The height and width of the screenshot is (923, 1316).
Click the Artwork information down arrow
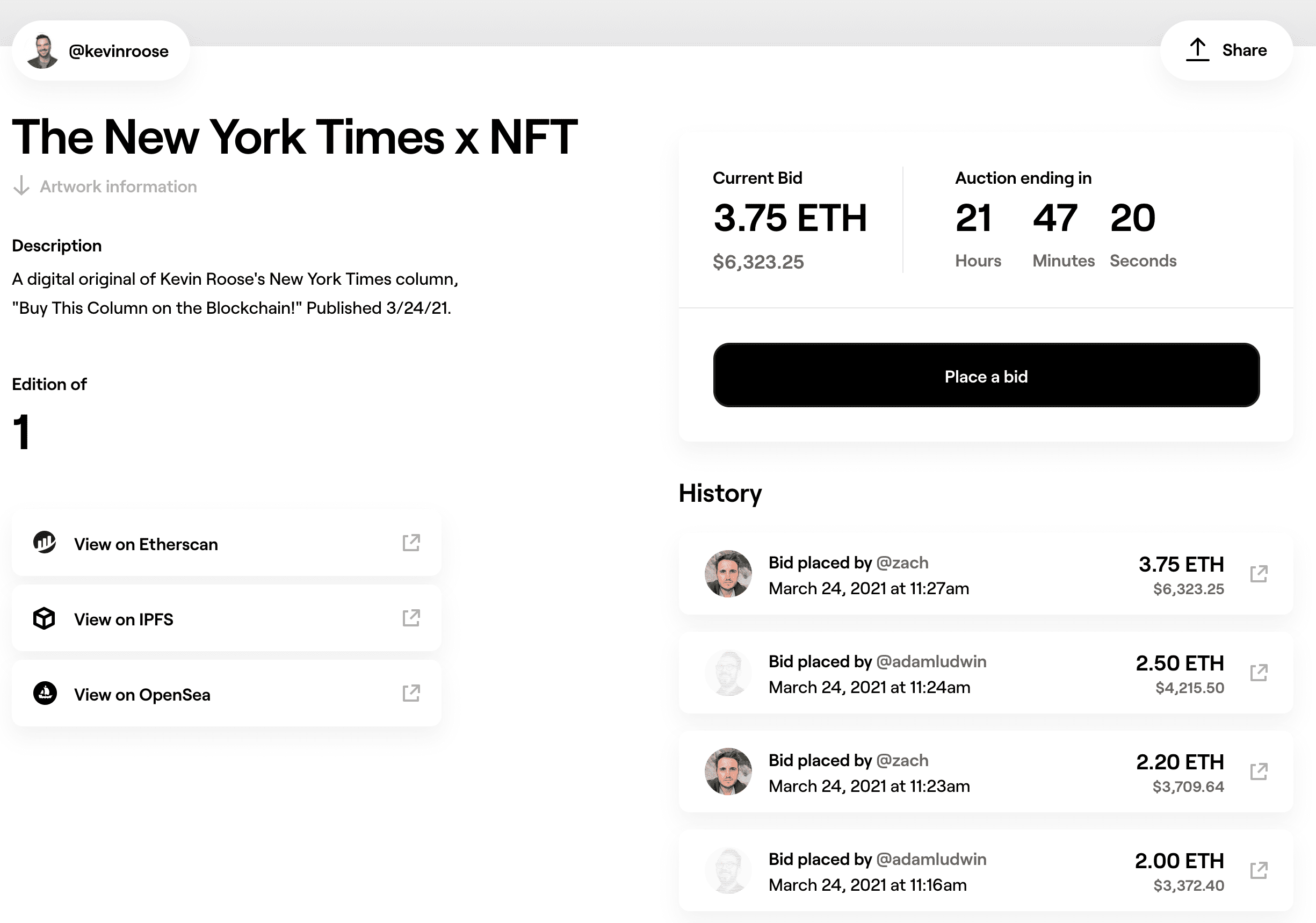point(21,186)
